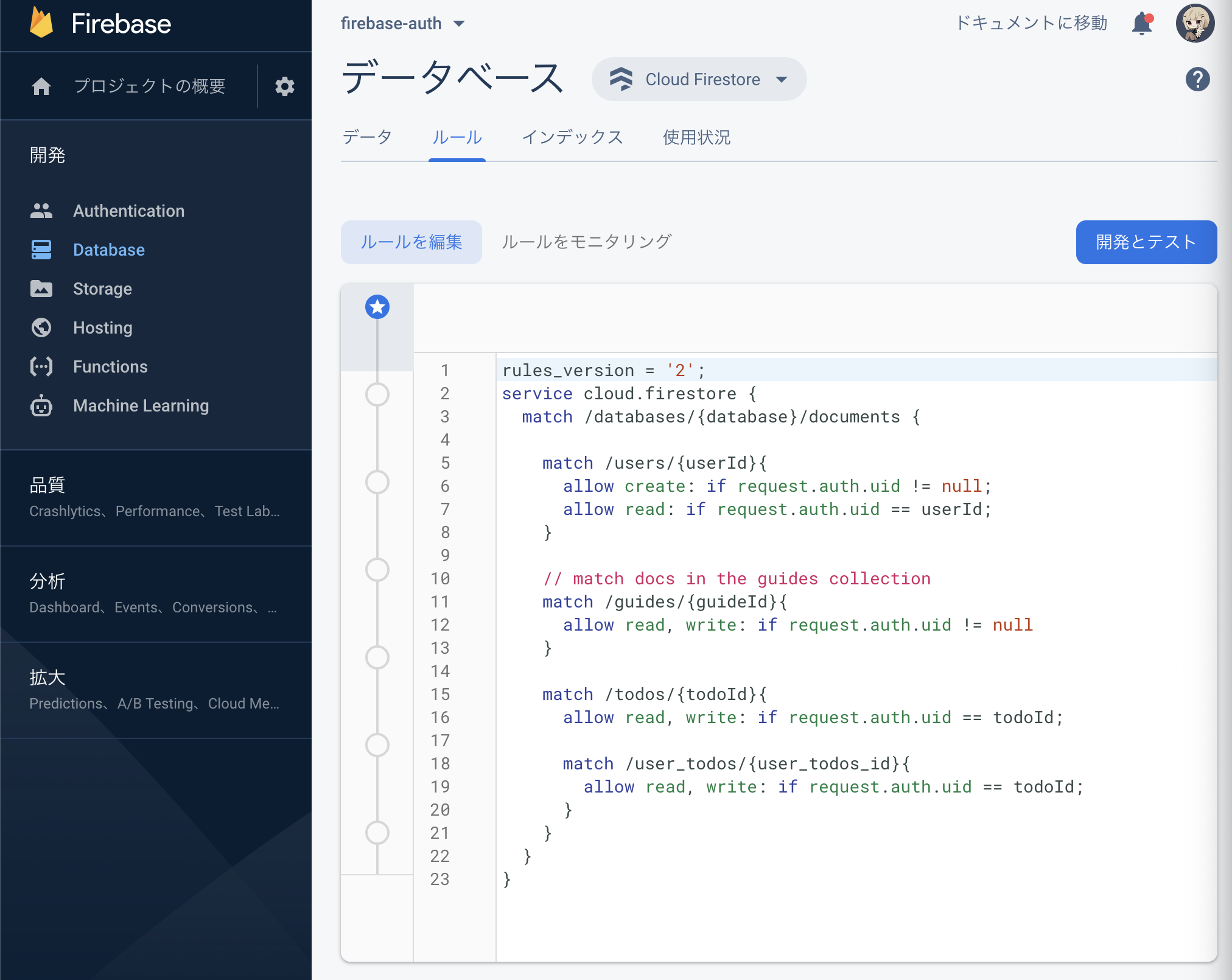
Task: Switch to the データ tab
Action: point(367,138)
